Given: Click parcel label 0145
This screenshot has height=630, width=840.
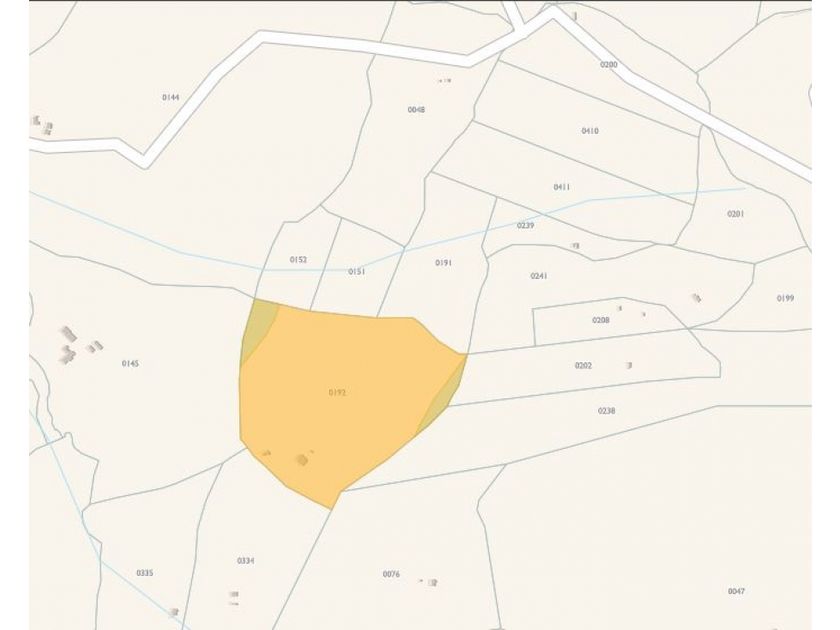Looking at the screenshot, I should pos(130,364).
